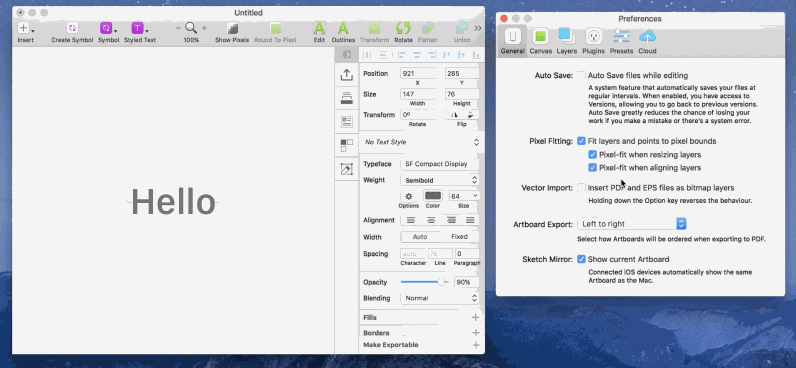This screenshot has height=368, width=796.
Task: Set text width to Auto
Action: click(420, 237)
